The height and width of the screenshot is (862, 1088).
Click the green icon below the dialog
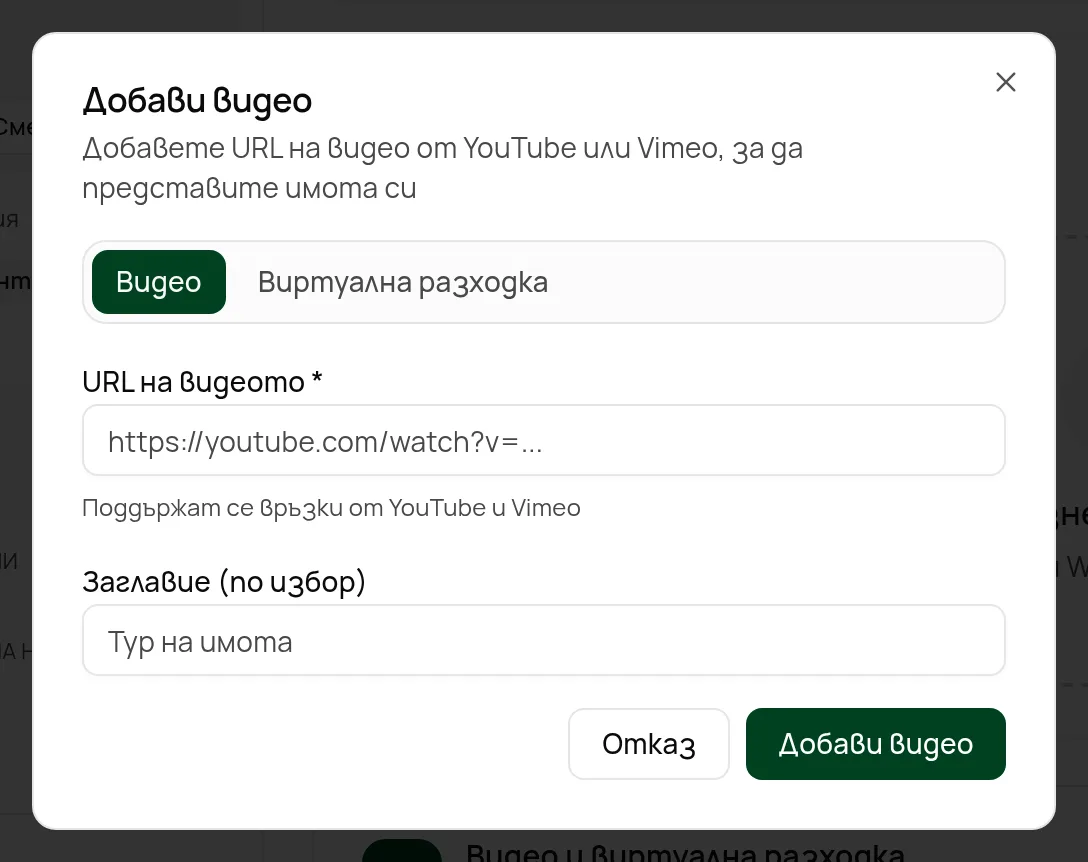(402, 851)
